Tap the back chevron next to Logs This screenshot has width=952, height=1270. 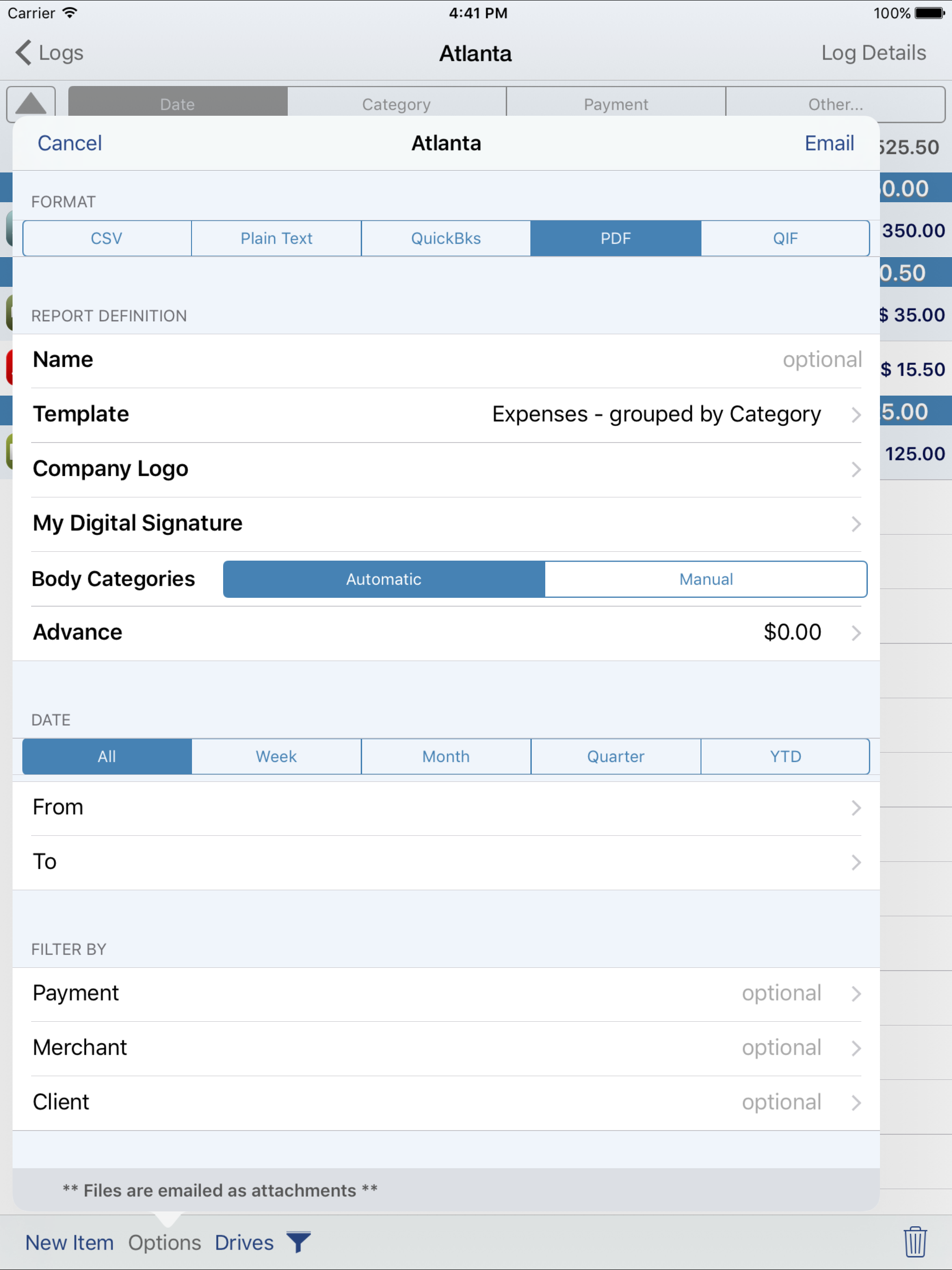[x=22, y=53]
